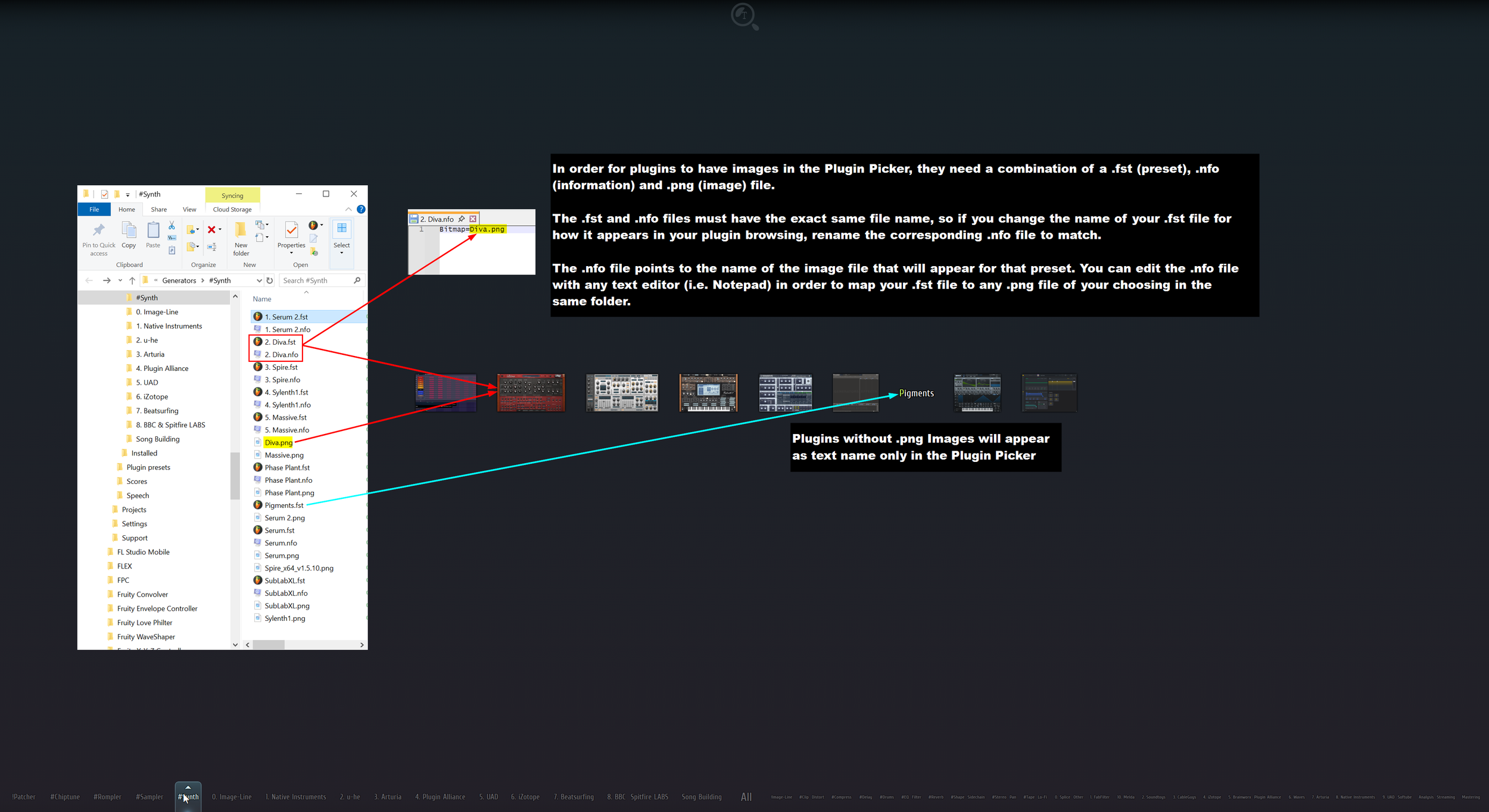The height and width of the screenshot is (812, 1489).
Task: Select the Fruity Convolver folder
Action: click(142, 595)
